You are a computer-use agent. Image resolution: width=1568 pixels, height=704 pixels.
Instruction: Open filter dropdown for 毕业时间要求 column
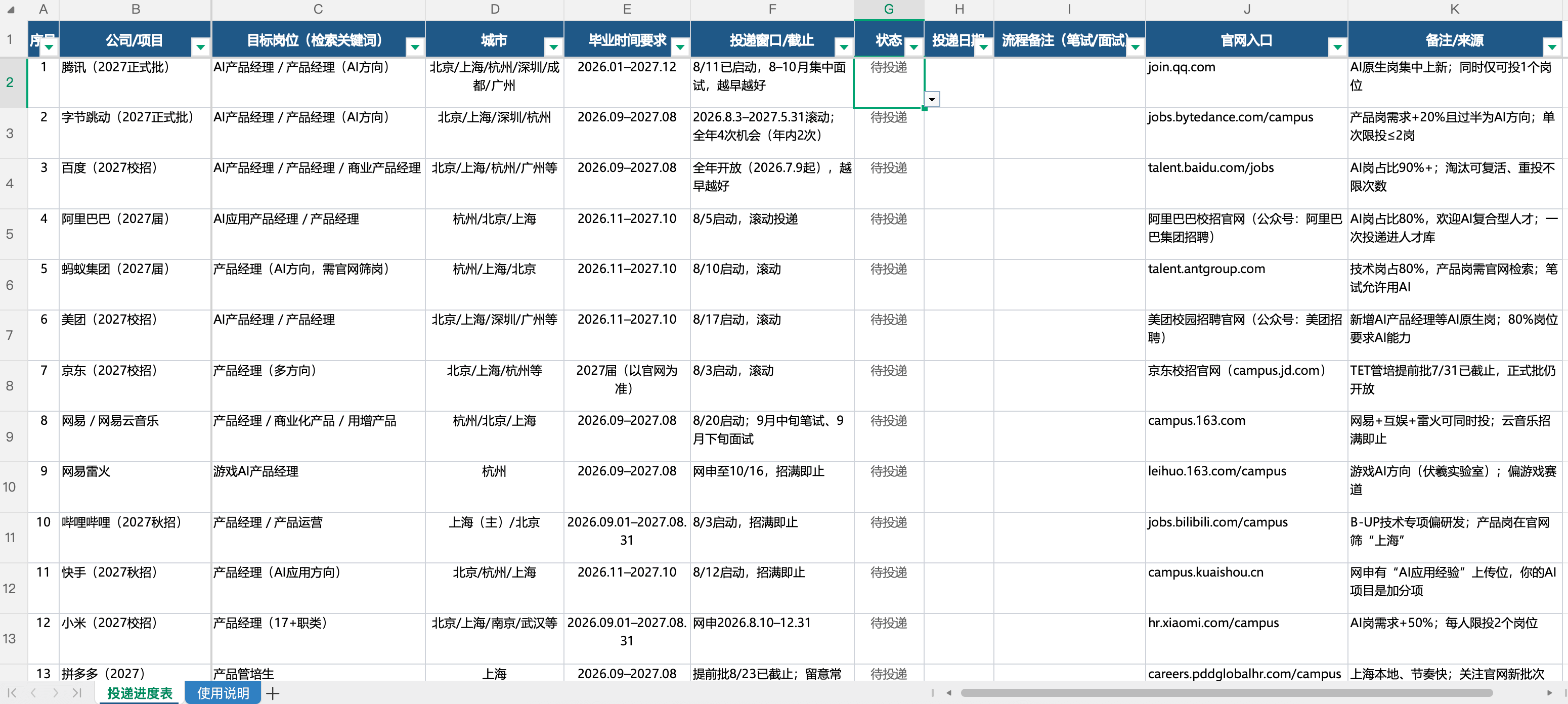680,47
